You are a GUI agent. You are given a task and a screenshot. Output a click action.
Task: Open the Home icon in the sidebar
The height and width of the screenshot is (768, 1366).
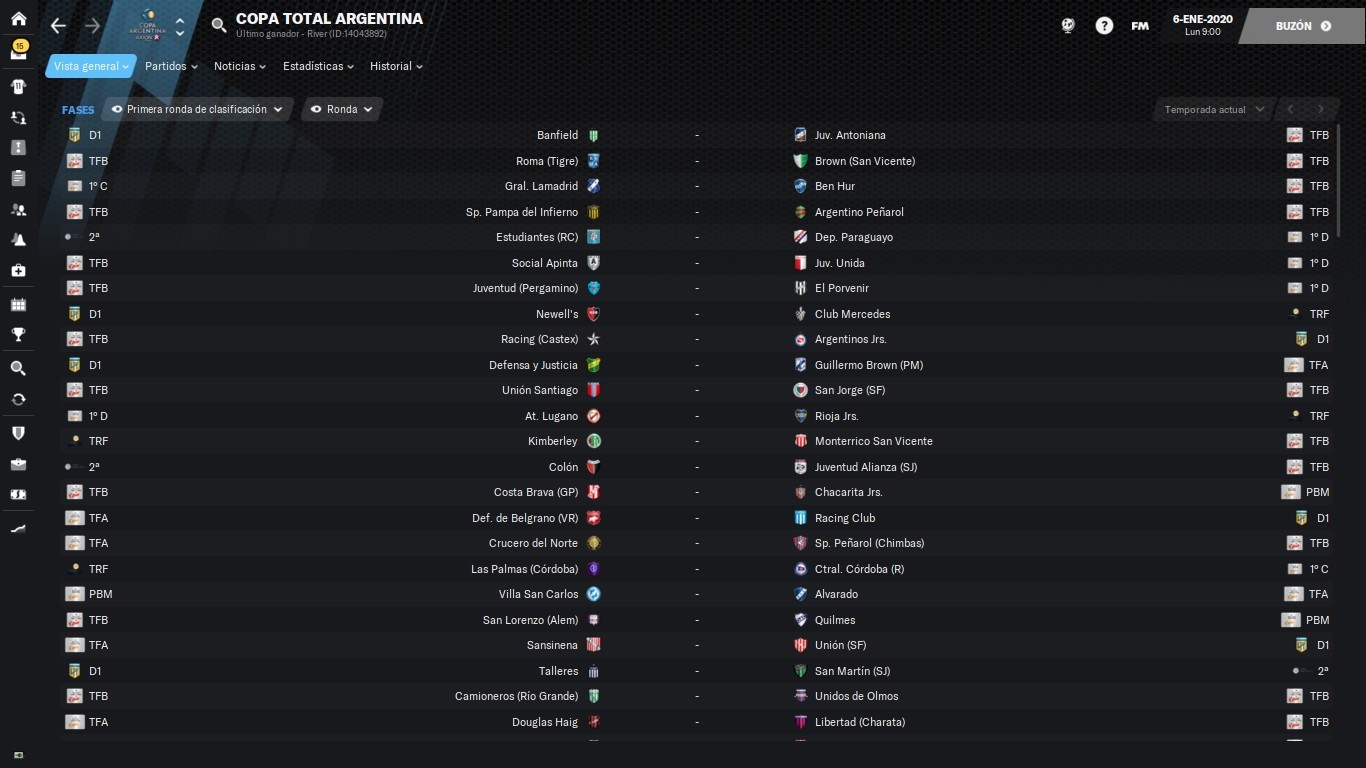[18, 18]
